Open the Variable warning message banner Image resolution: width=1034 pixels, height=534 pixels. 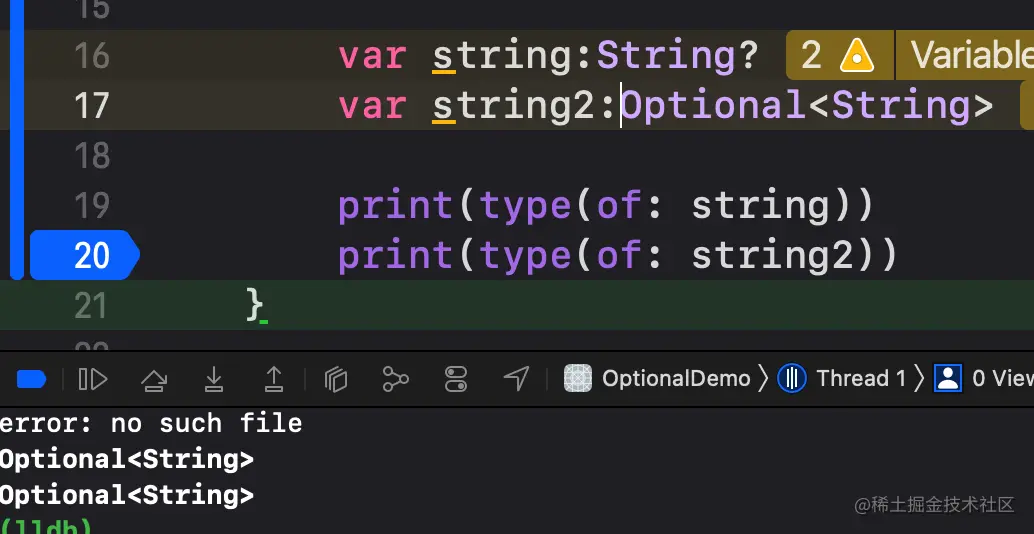[965, 55]
